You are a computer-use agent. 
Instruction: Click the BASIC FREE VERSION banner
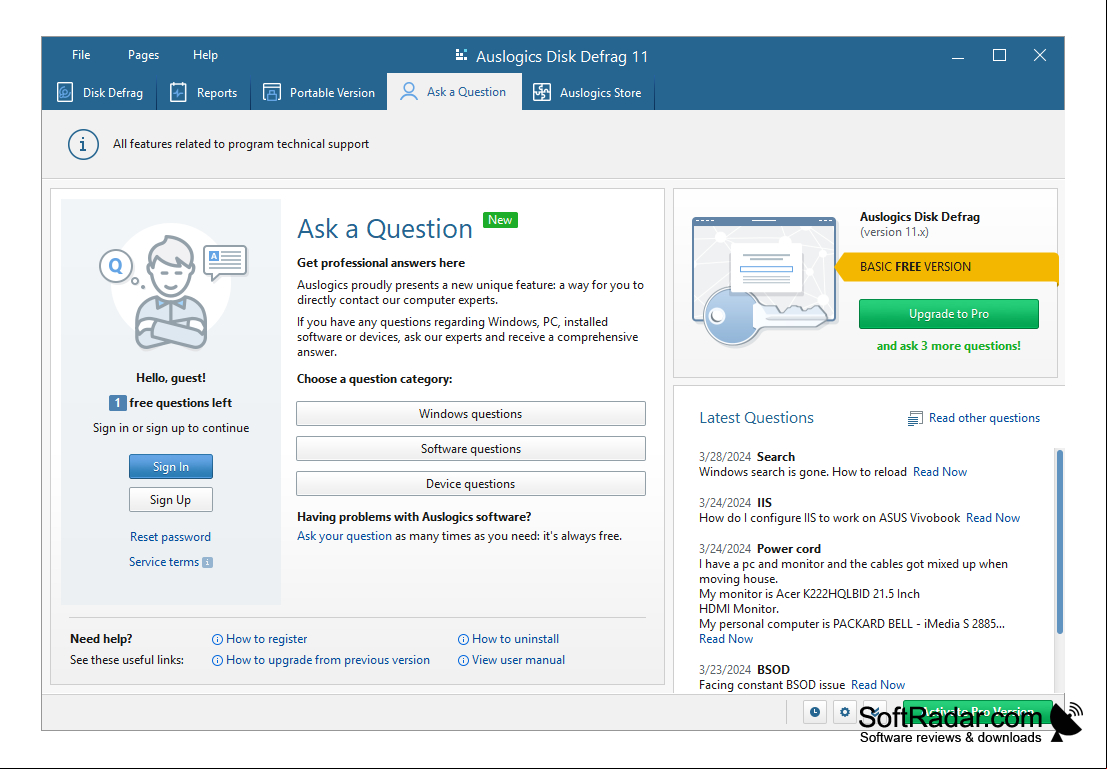[946, 267]
